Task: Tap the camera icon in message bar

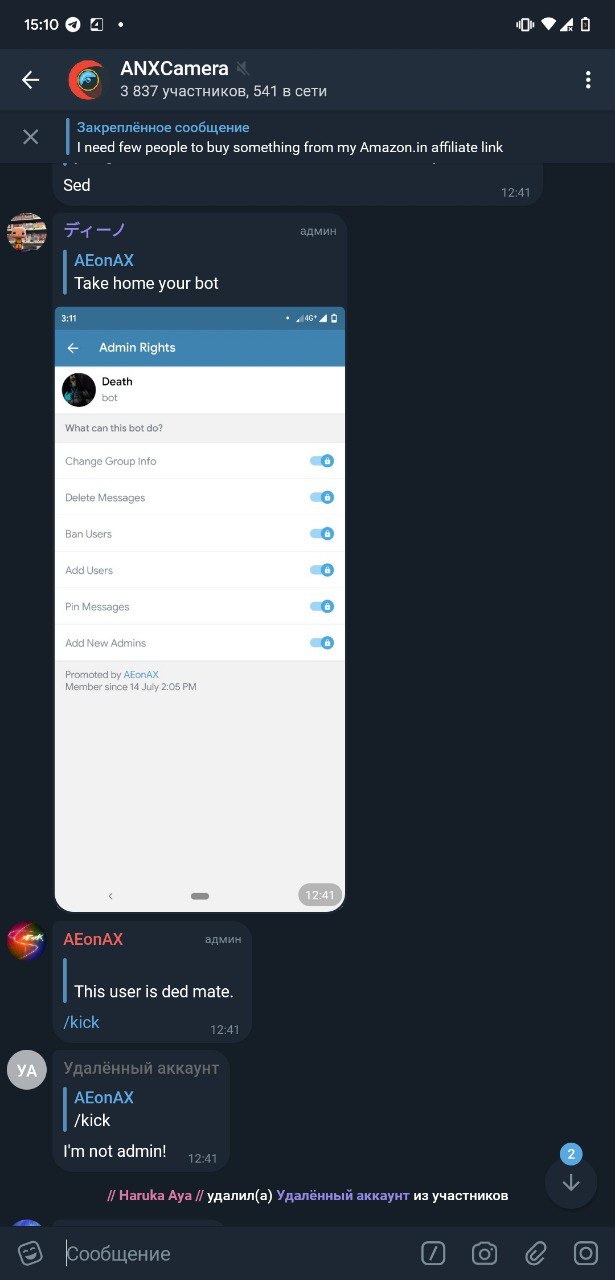Action: 485,1253
